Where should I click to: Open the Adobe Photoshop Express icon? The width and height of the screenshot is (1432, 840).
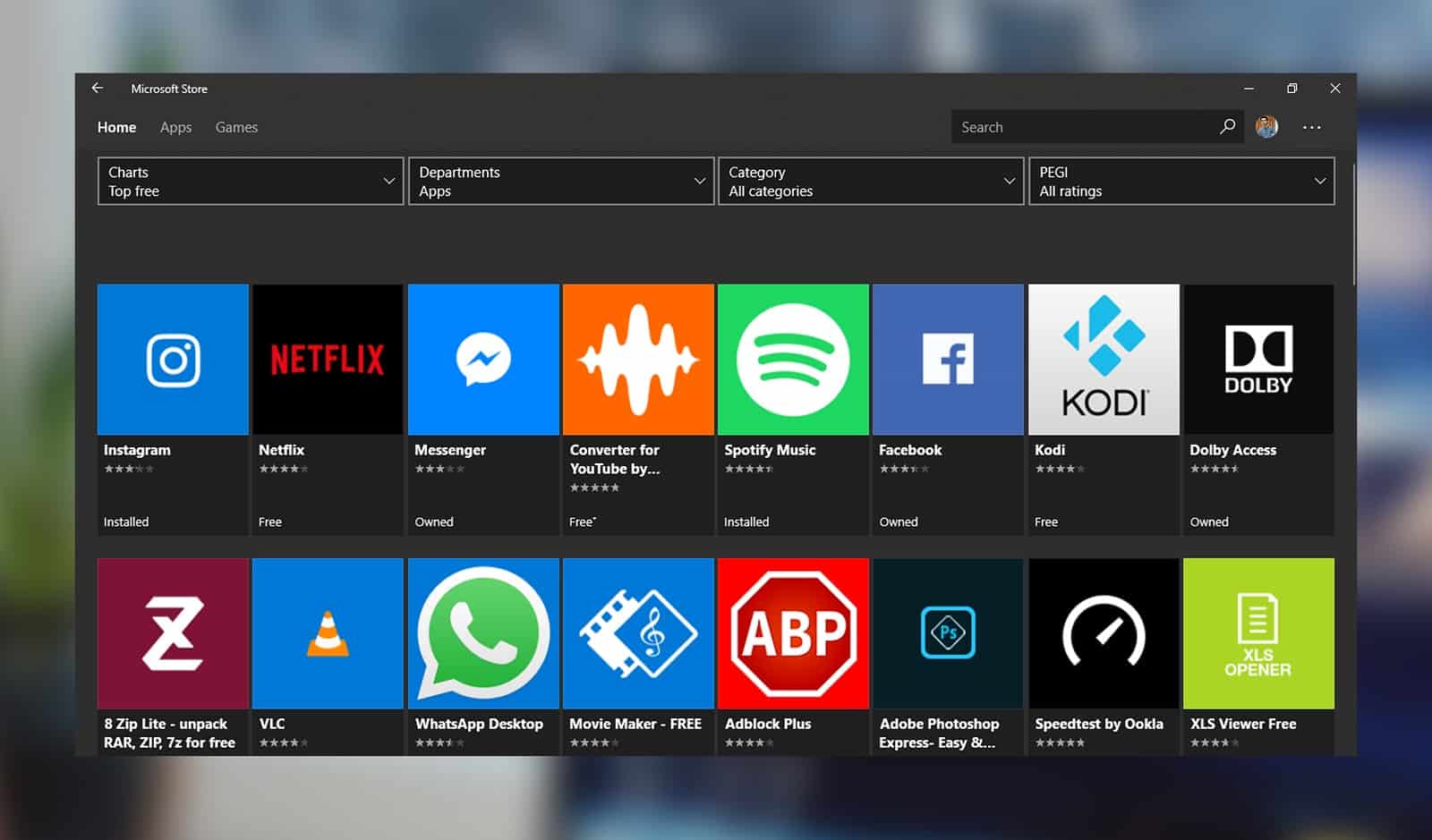(x=948, y=633)
